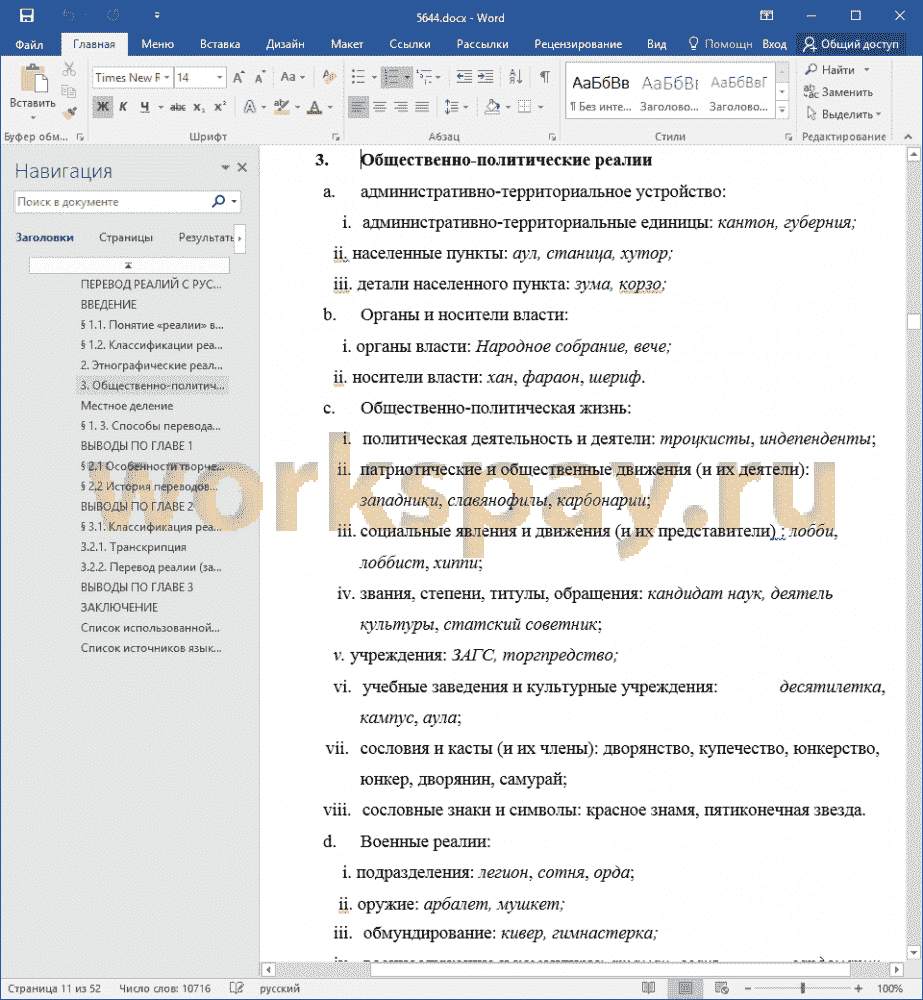Increase paragraph indent icon
This screenshot has height=1000, width=923.
tap(485, 77)
